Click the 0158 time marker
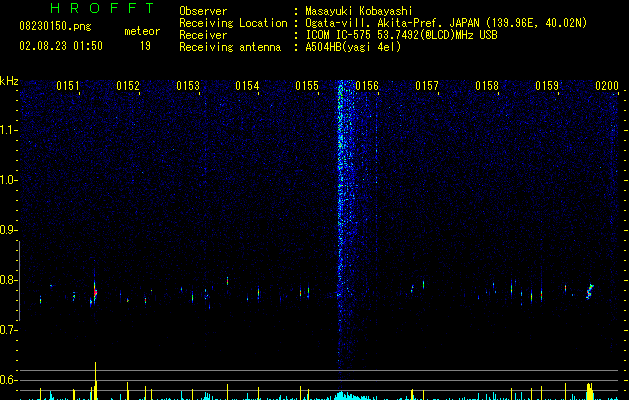Screen dimensions: 629x400 tap(487, 86)
